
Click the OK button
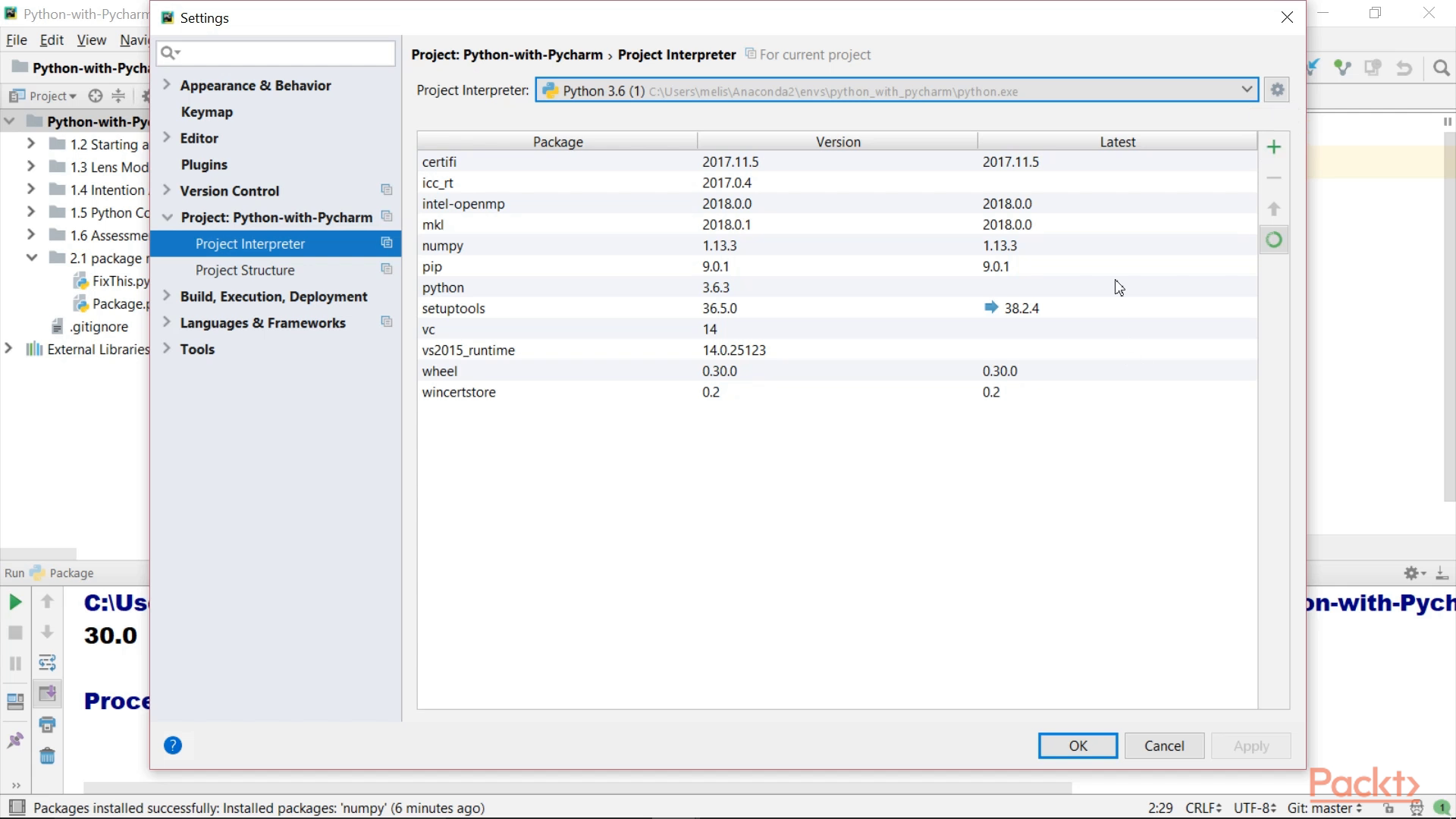[1078, 746]
